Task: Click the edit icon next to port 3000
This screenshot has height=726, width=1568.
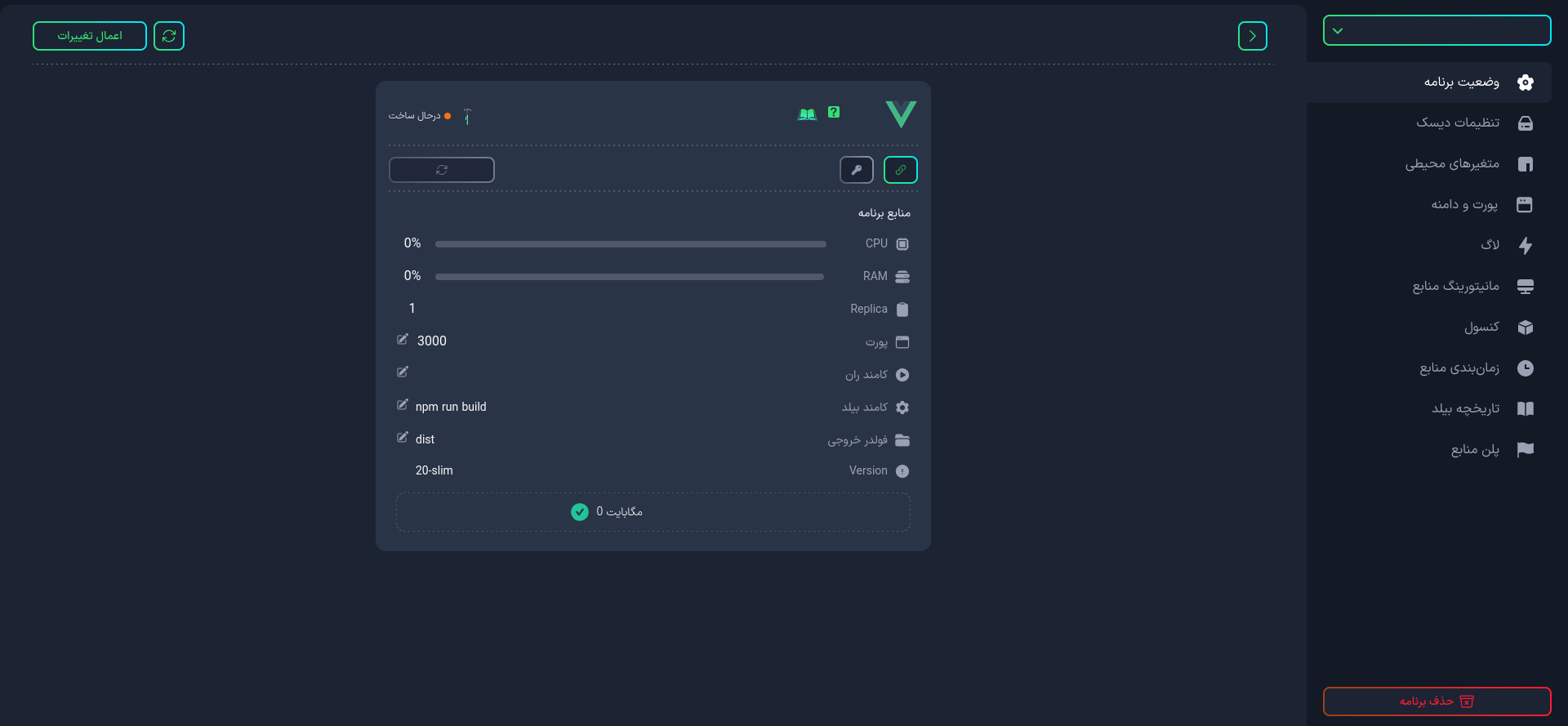Action: [x=403, y=339]
